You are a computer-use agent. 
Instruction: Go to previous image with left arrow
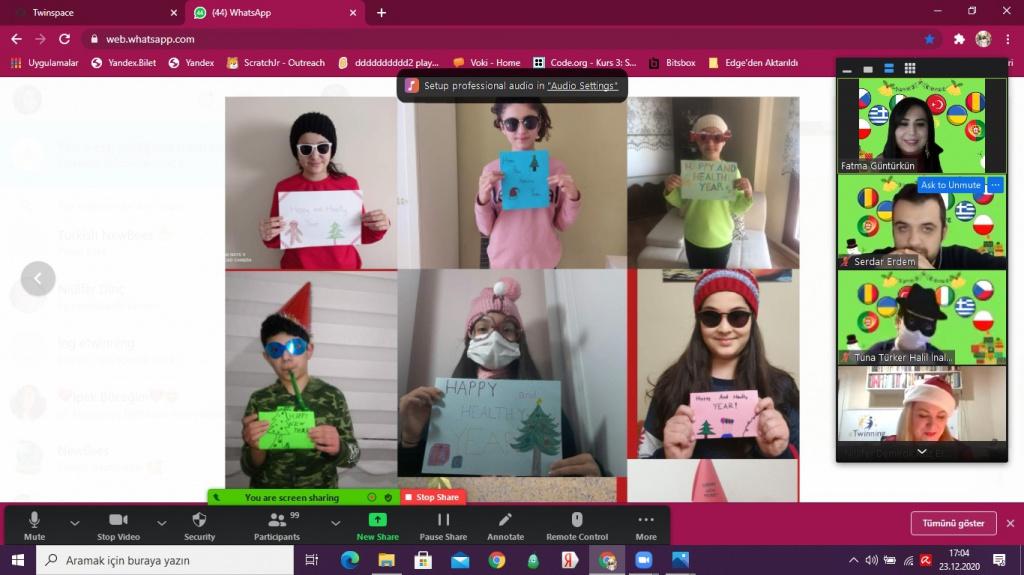38,279
